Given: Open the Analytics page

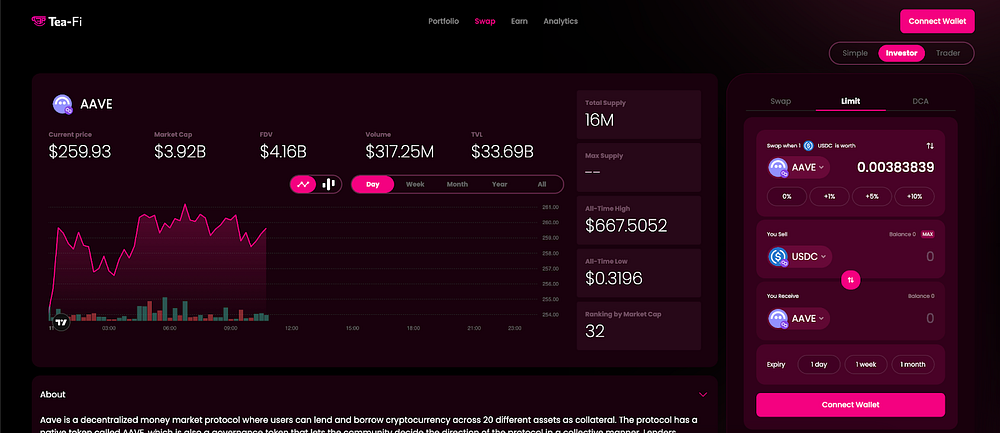Looking at the screenshot, I should click(x=561, y=21).
